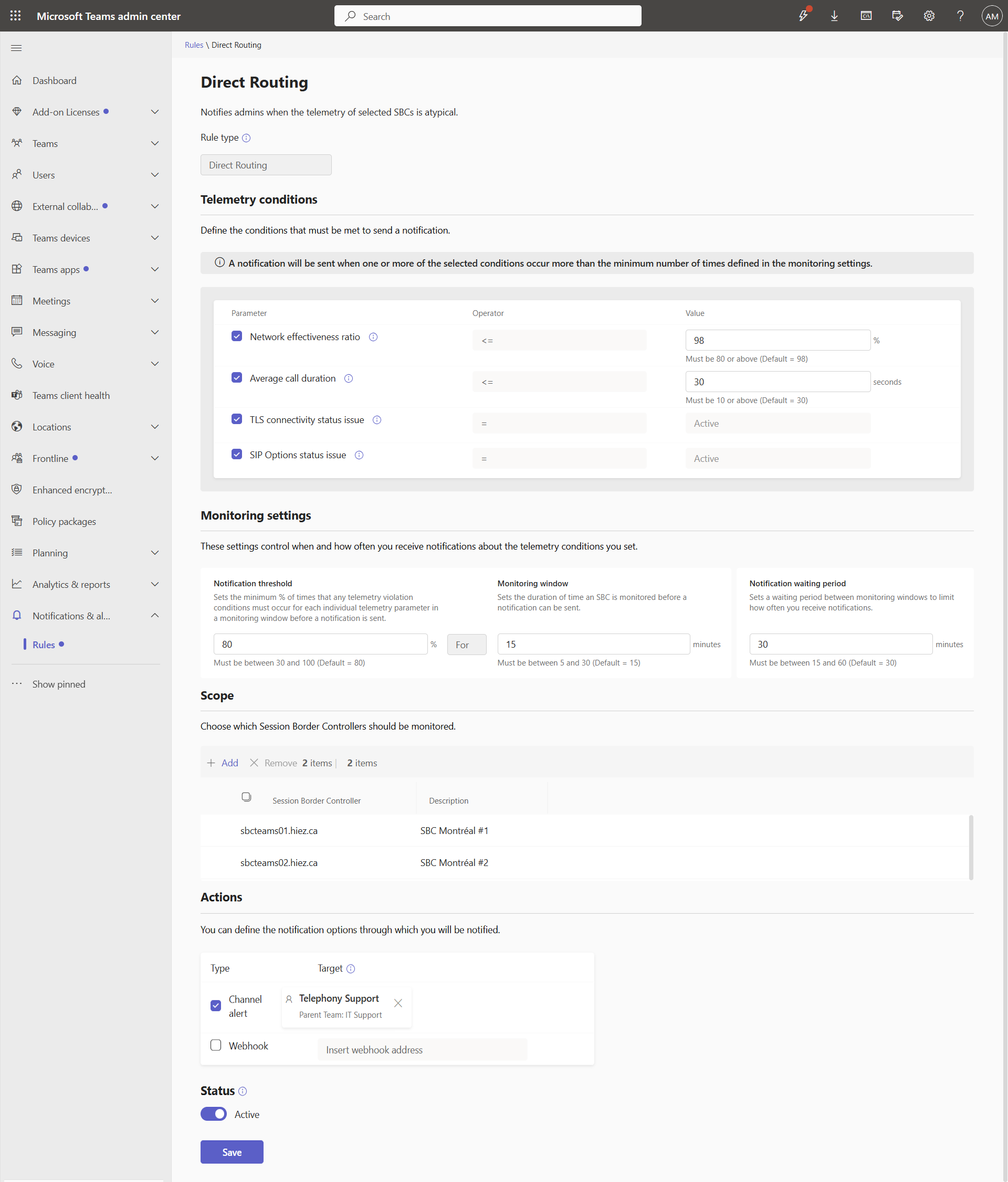Click the download arrow icon in header
This screenshot has width=1008, height=1182.
(834, 16)
